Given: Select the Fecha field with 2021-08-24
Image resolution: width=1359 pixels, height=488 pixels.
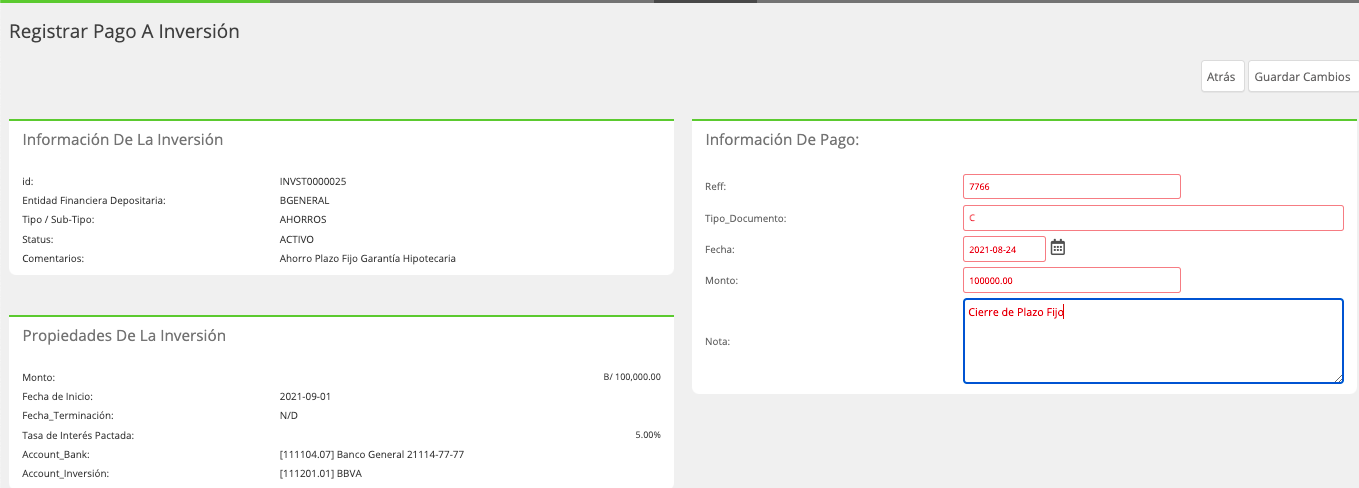Looking at the screenshot, I should (x=1004, y=249).
